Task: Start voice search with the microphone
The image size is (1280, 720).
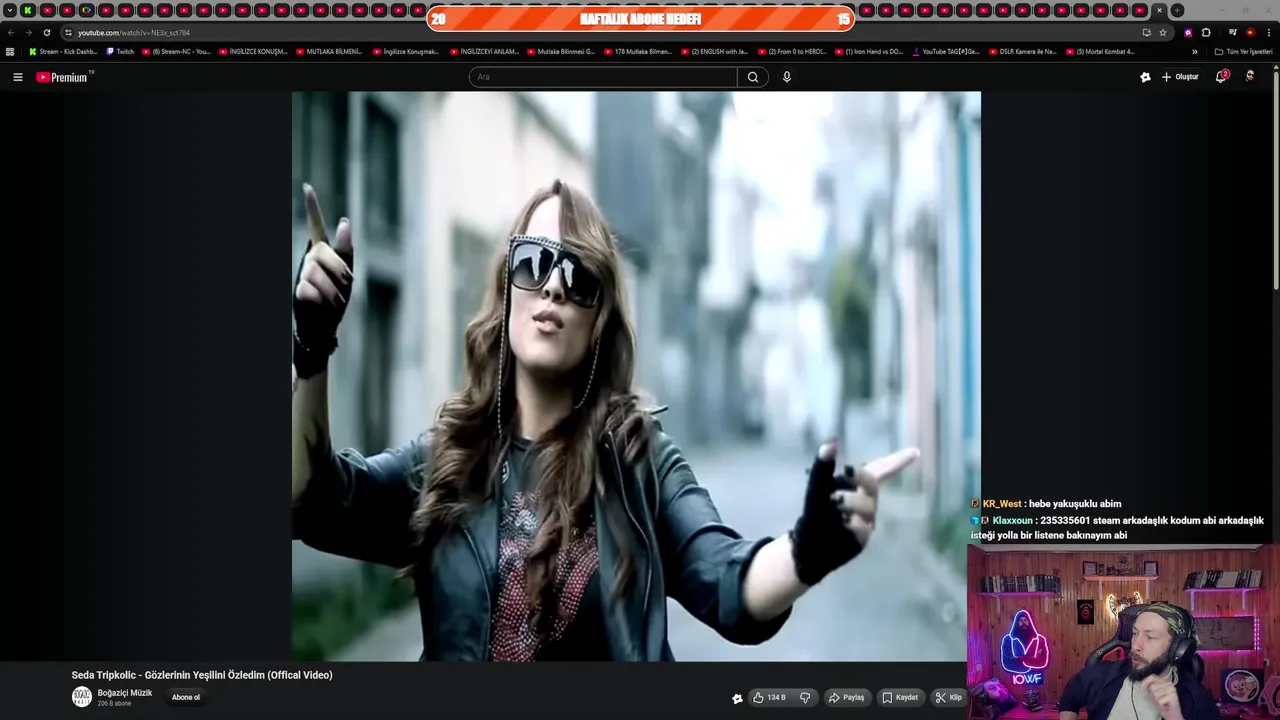Action: pos(787,77)
